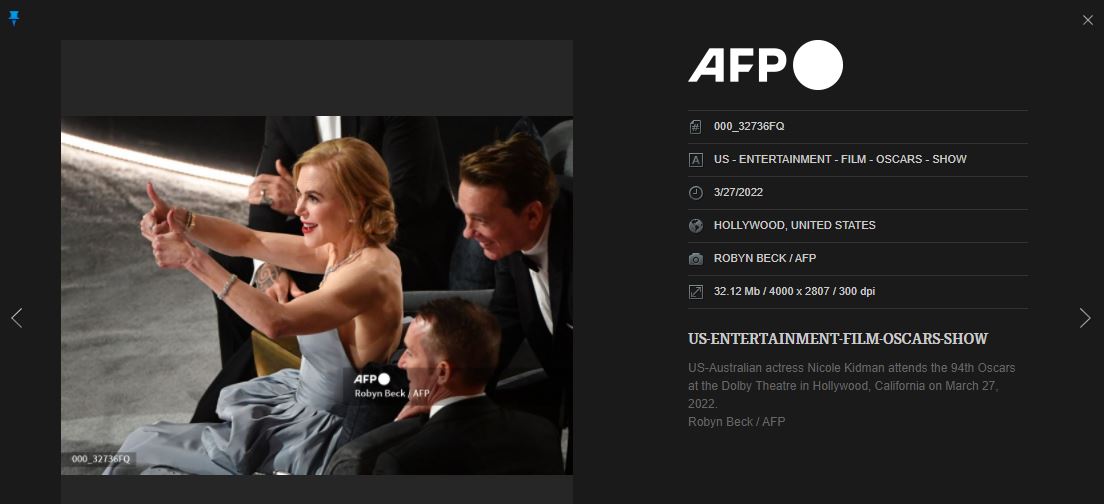Click HOLLYWOOD, UNITED STATES location text
Image resolution: width=1104 pixels, height=504 pixels.
click(x=794, y=226)
